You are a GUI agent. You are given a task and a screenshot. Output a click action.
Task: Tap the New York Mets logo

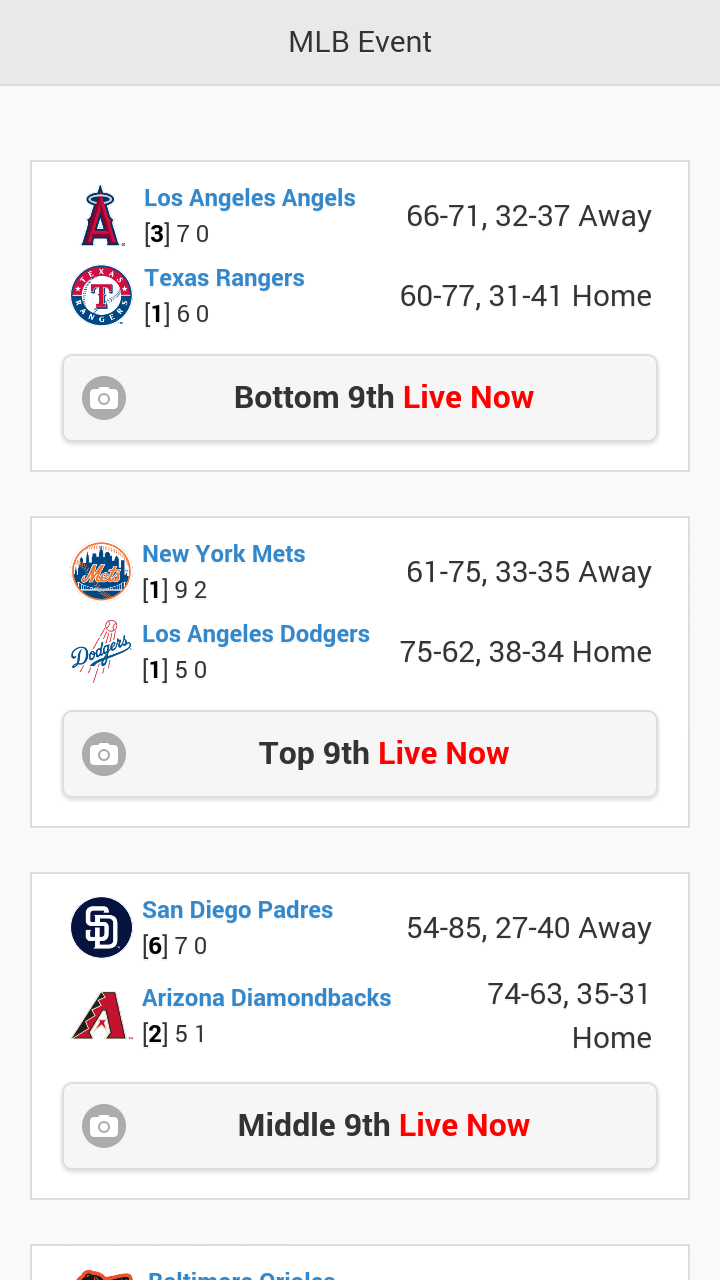click(x=101, y=572)
